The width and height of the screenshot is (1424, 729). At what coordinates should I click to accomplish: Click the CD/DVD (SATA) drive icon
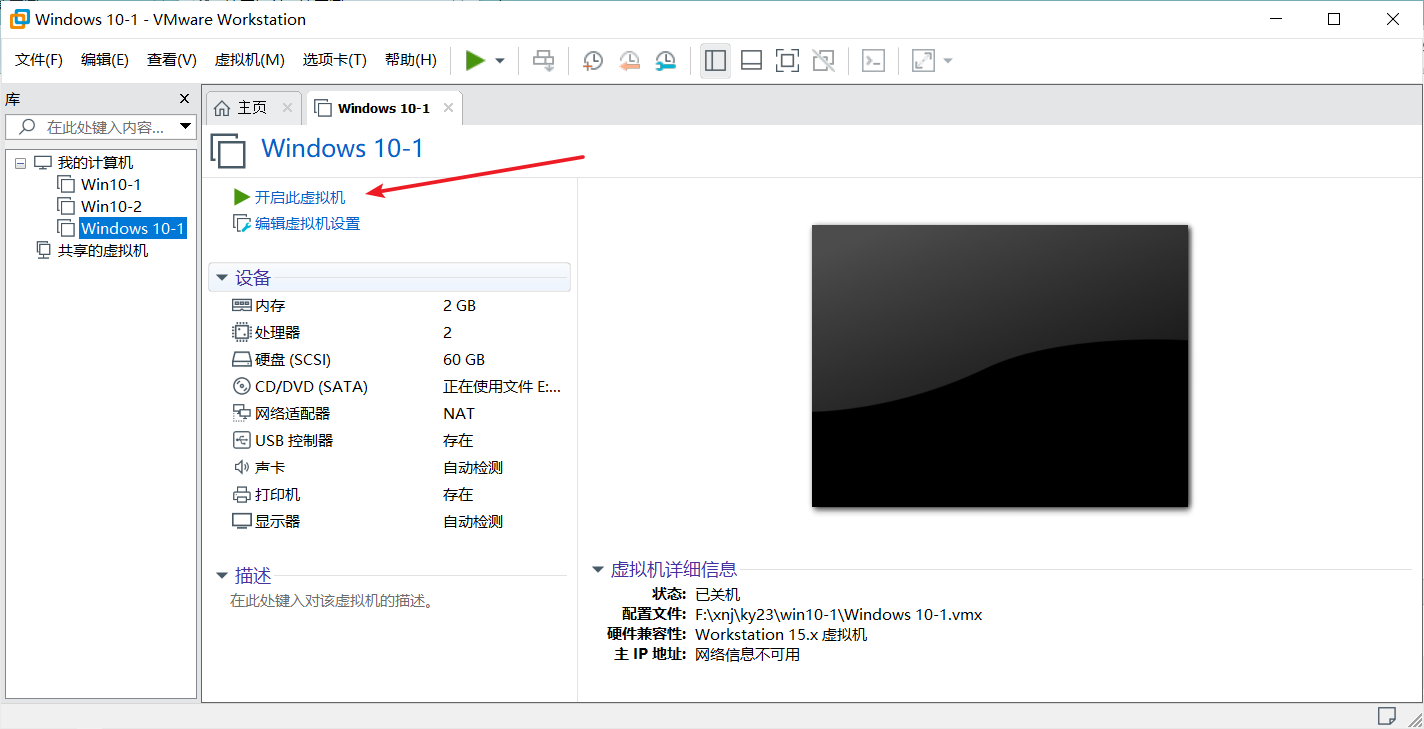[241, 386]
